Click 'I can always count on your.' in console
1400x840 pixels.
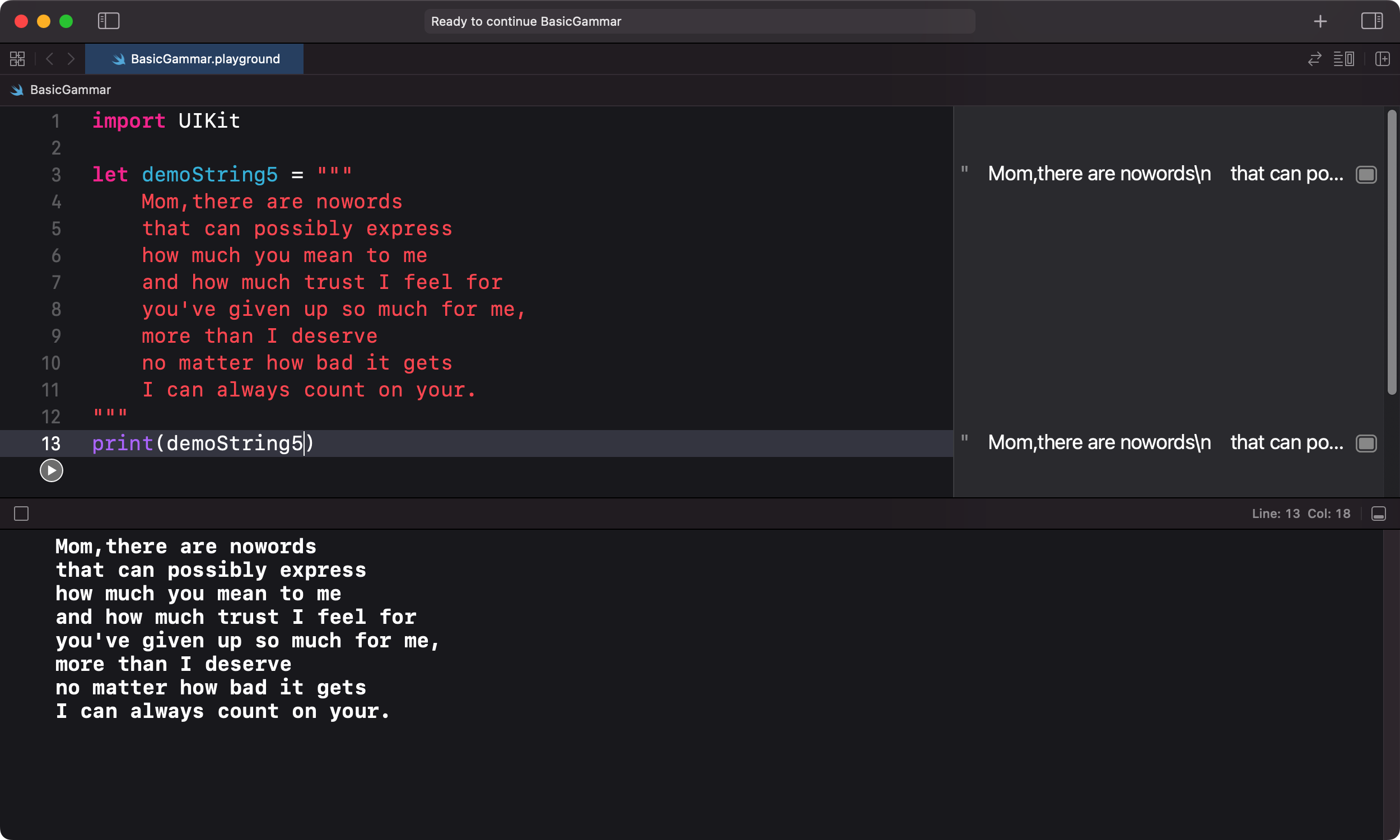tap(223, 711)
